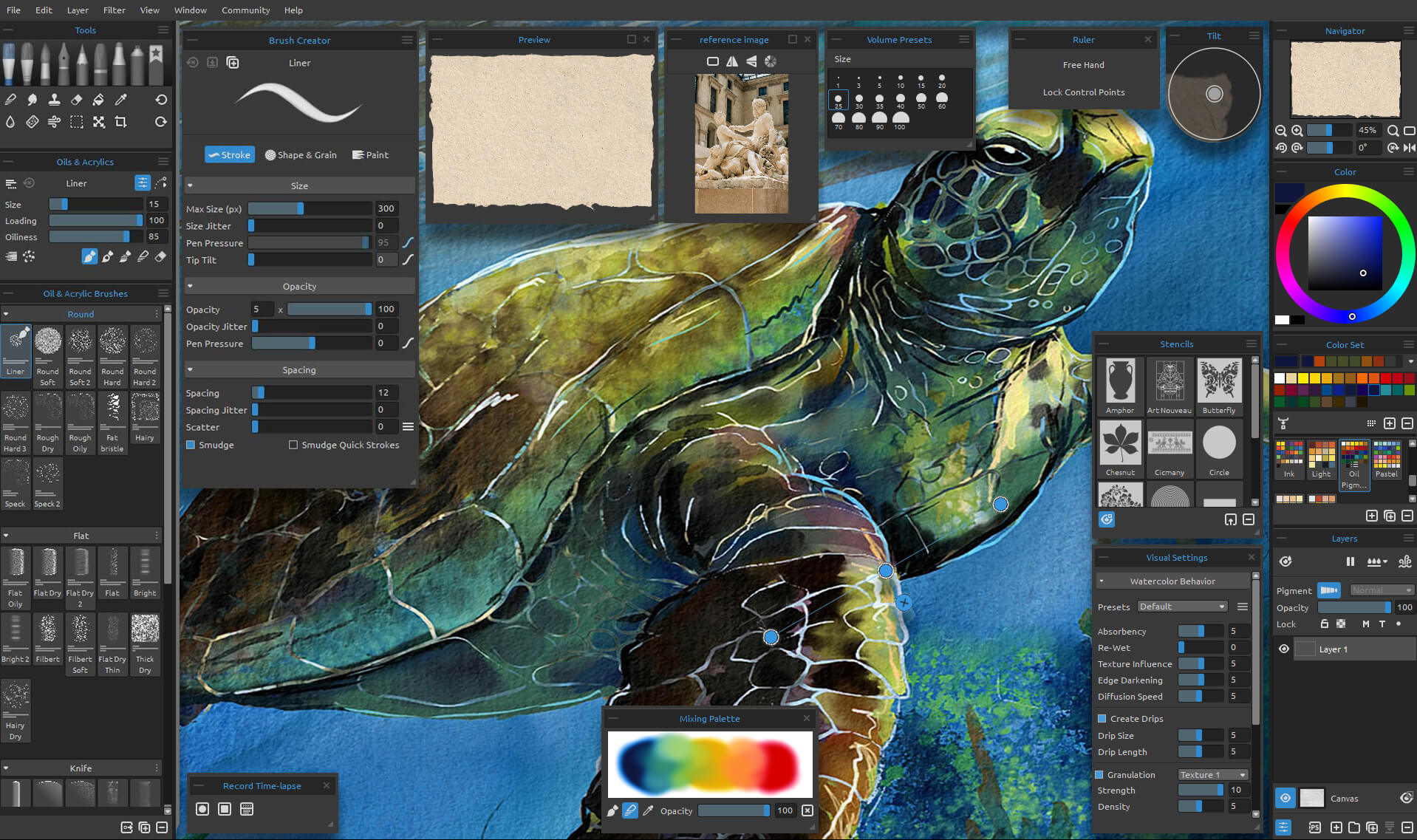
Task: Switch to the Shape & Grain tab
Action: pyautogui.click(x=301, y=155)
